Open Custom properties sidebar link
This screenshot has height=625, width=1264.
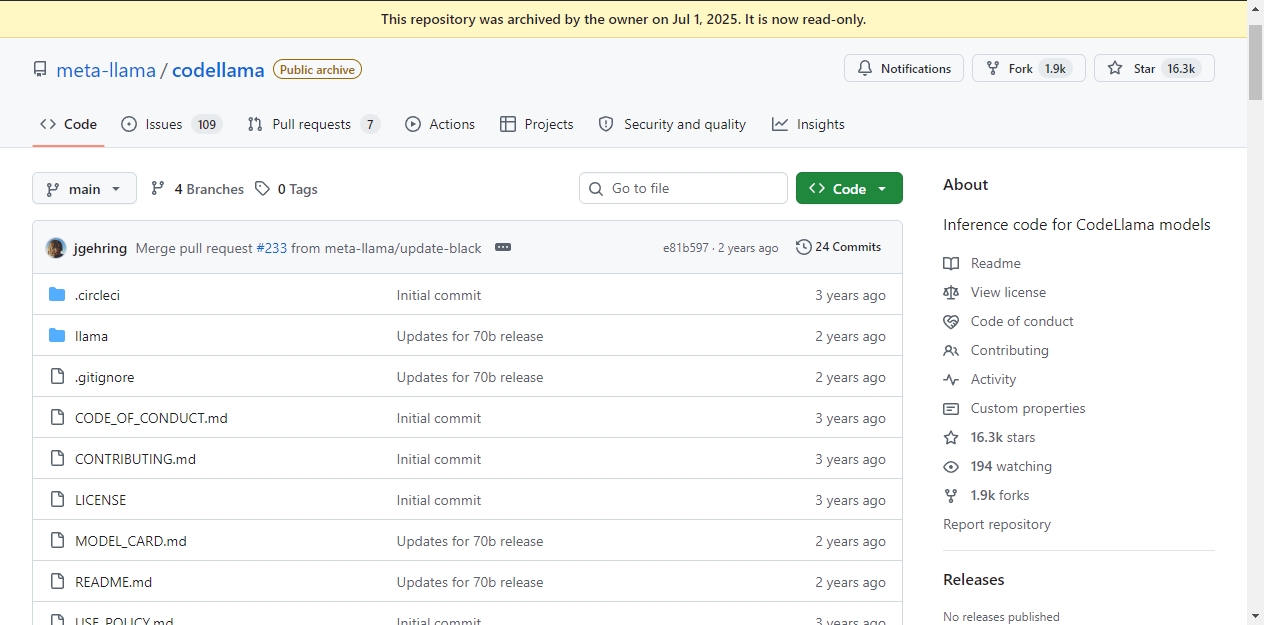(x=1028, y=408)
